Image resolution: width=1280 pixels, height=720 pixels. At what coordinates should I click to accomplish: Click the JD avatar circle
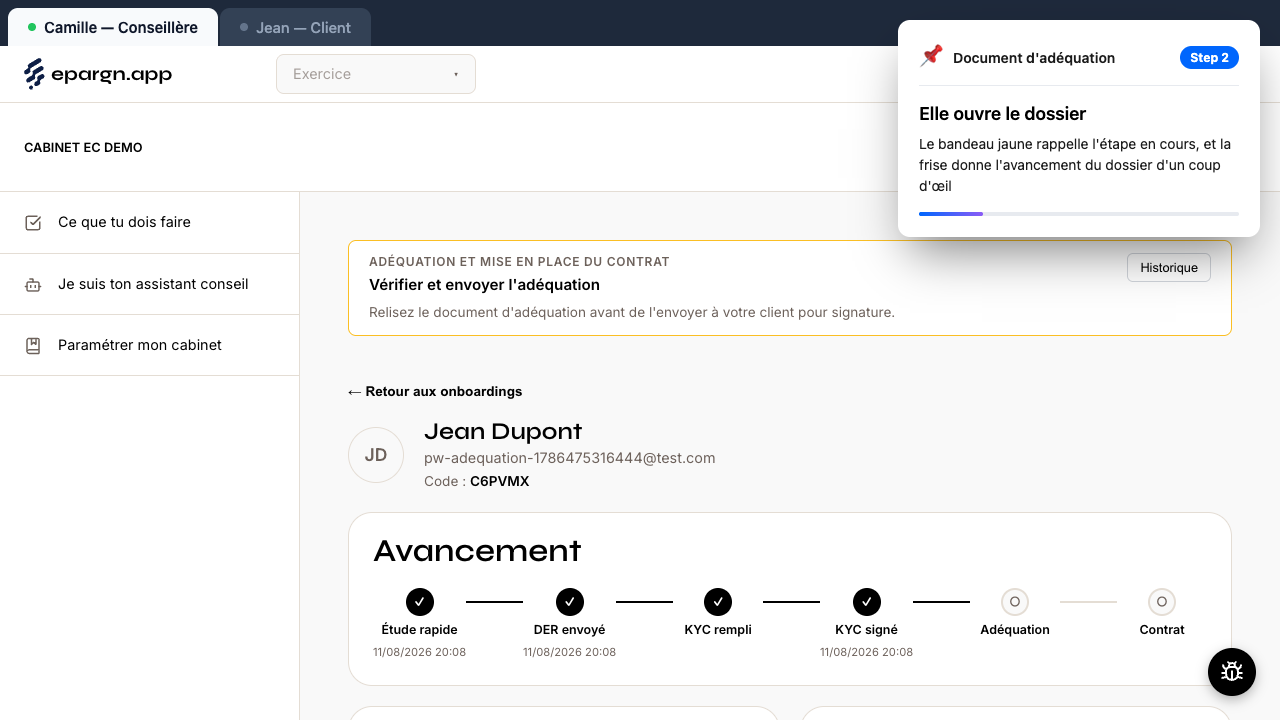pyautogui.click(x=376, y=455)
